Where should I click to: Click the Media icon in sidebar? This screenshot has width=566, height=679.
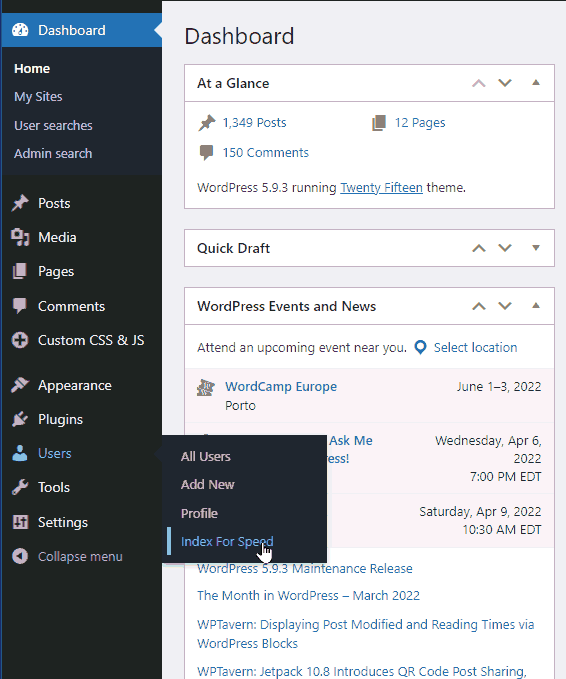20,237
